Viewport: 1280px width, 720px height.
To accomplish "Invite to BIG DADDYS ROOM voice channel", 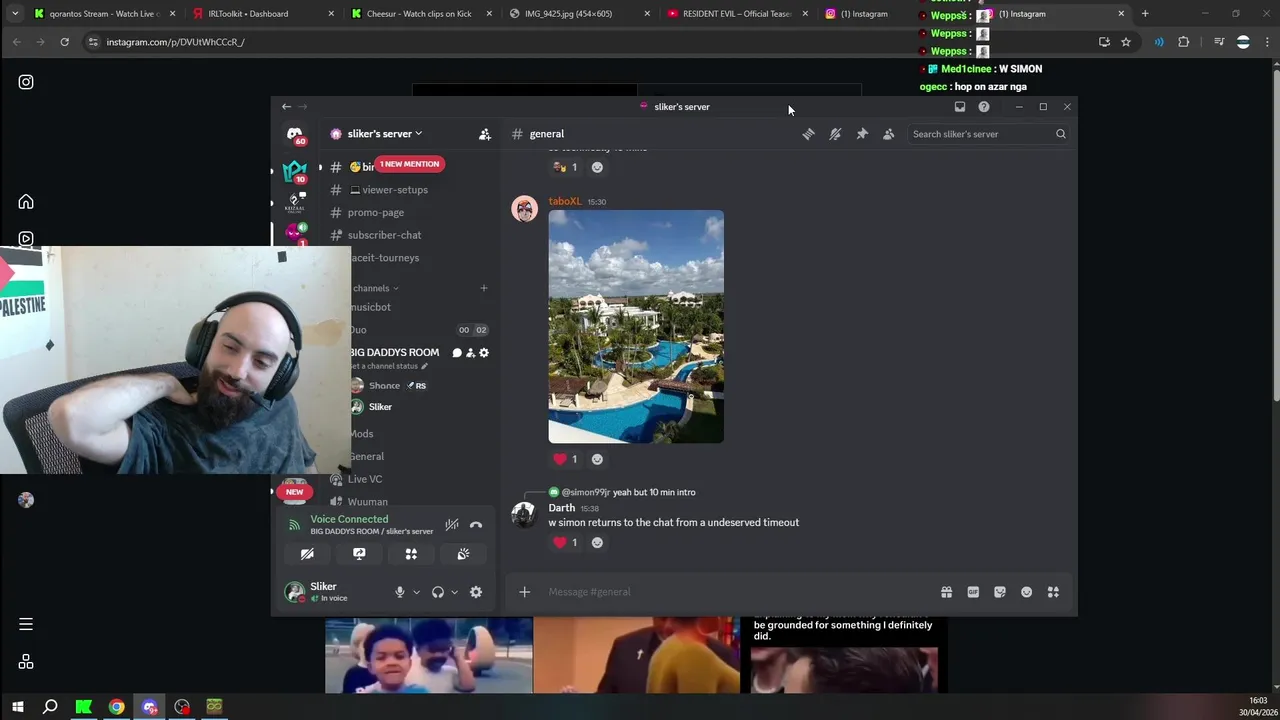I will pos(470,353).
